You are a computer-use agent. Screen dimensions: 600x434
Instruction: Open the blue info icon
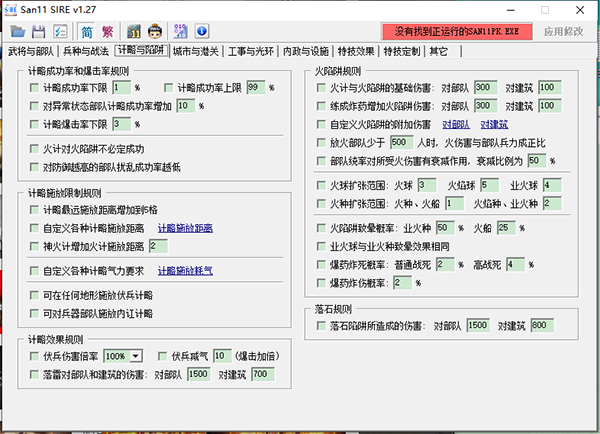[x=201, y=32]
